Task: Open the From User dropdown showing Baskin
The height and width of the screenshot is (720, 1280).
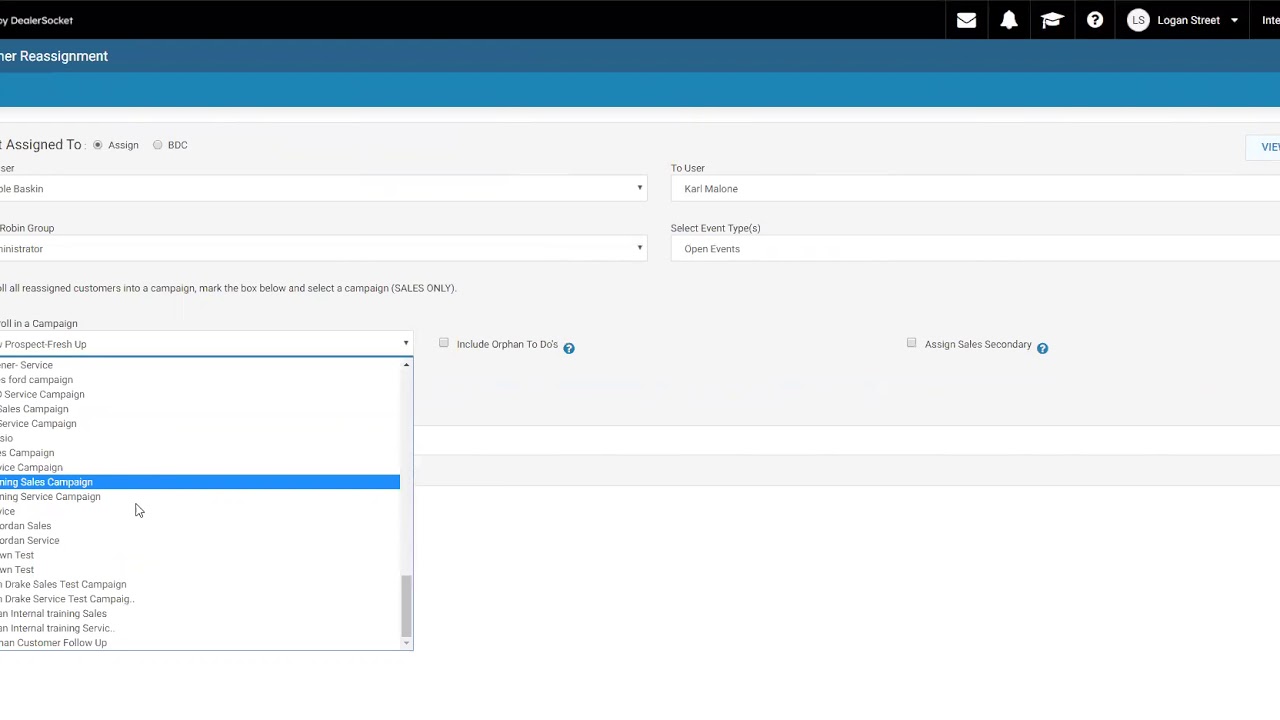Action: coord(323,188)
